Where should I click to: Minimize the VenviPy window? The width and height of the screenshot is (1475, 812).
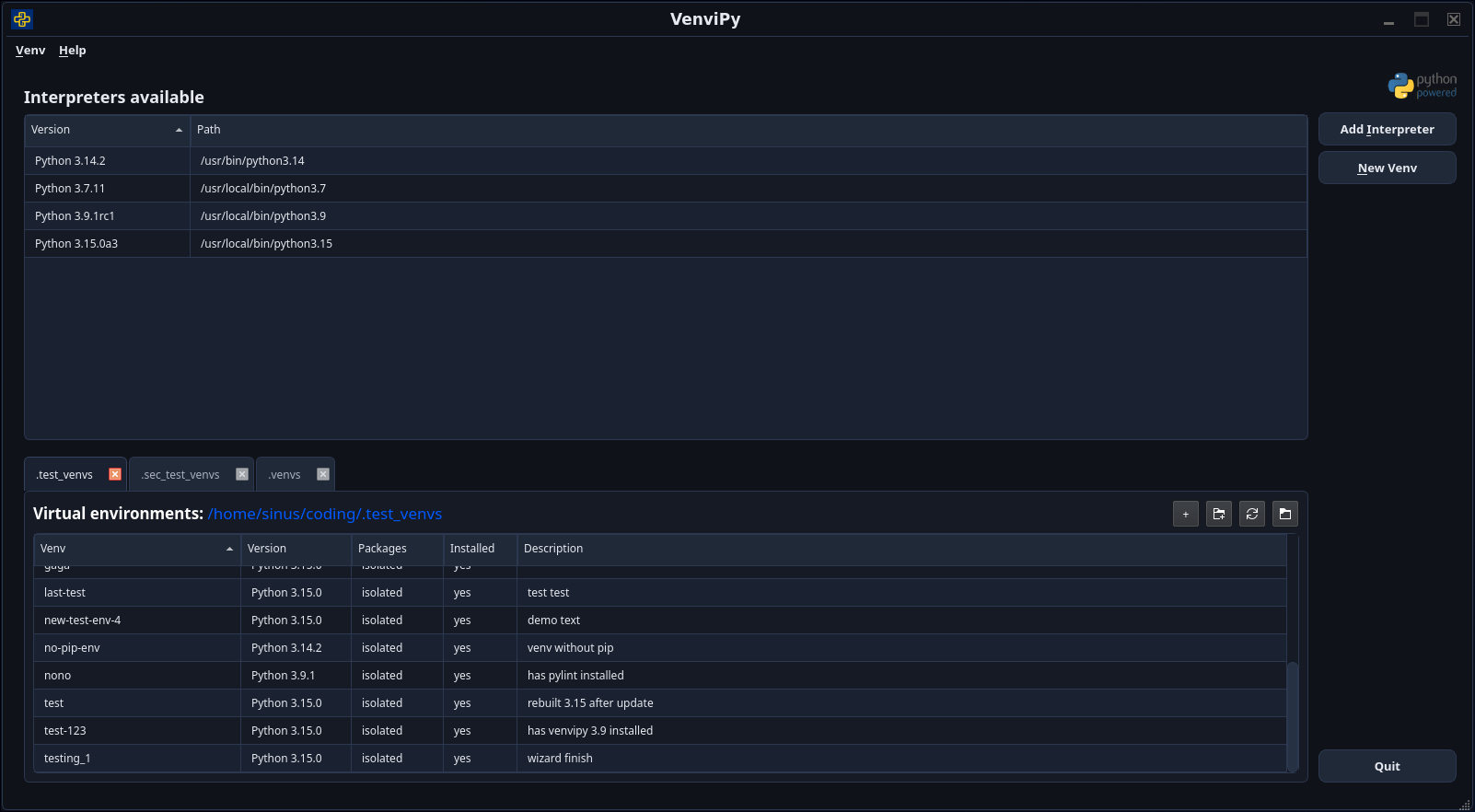coord(1388,19)
